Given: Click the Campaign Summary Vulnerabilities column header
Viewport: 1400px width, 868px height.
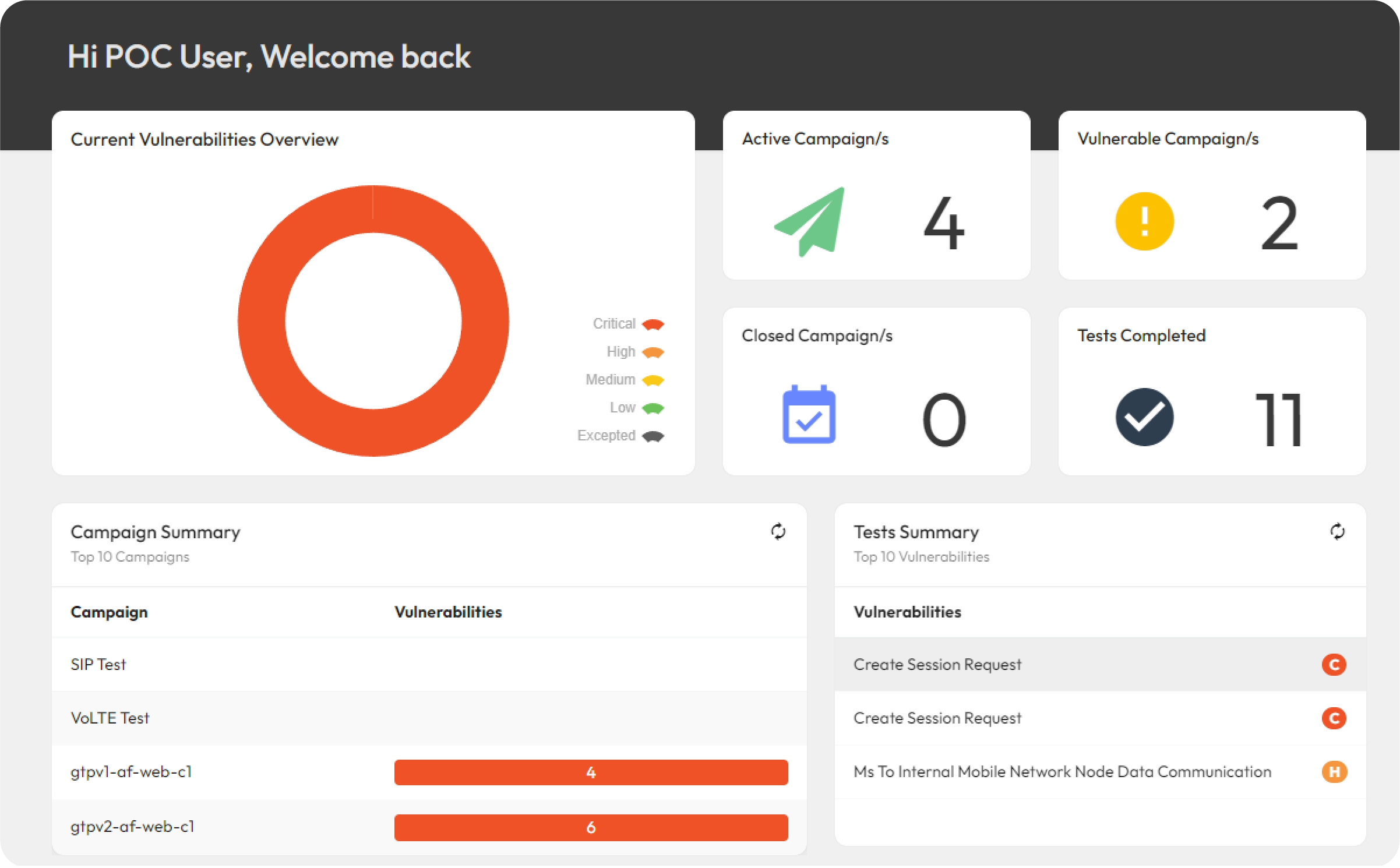Looking at the screenshot, I should (448, 612).
